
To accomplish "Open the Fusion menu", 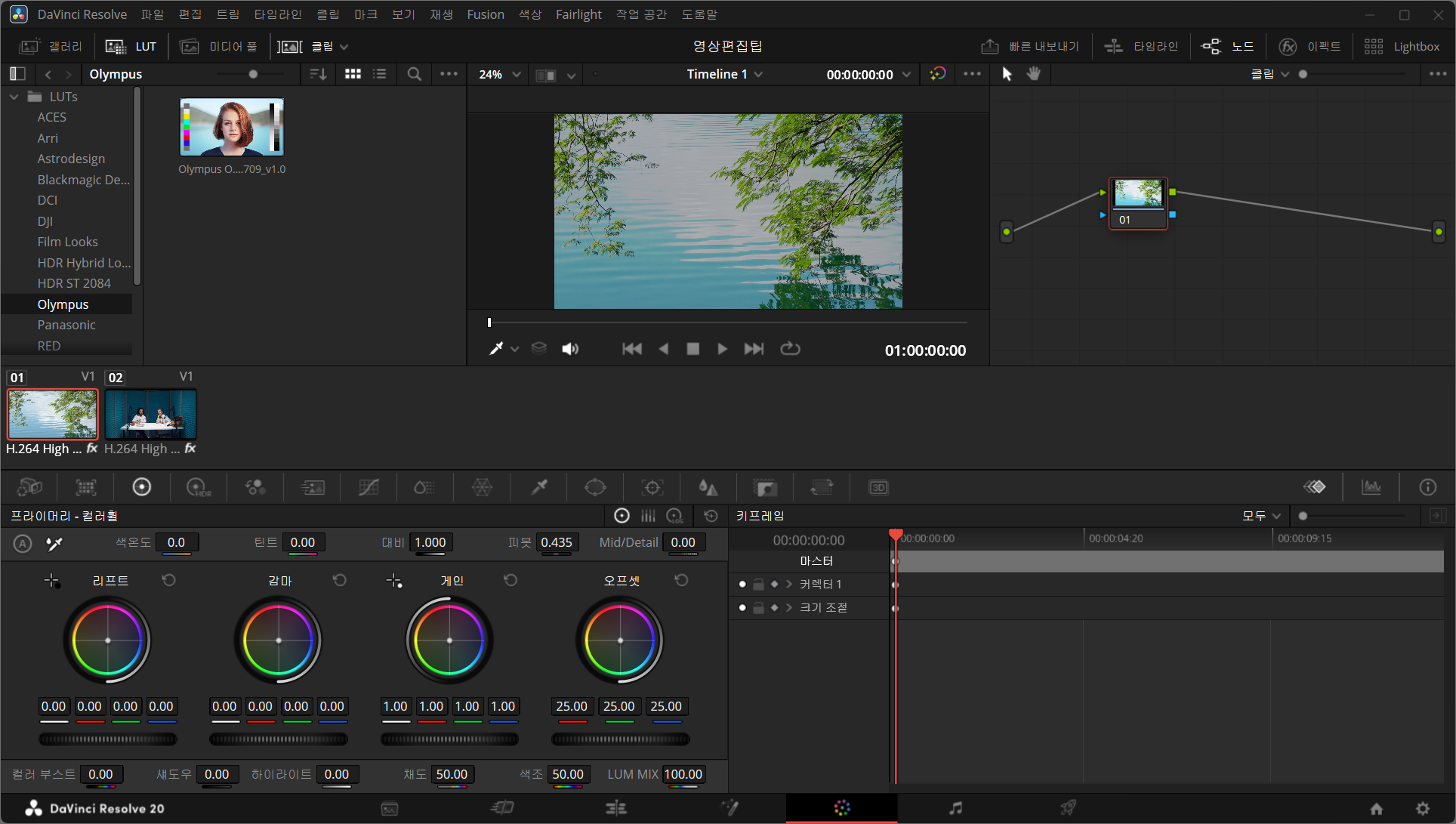I will click(485, 14).
